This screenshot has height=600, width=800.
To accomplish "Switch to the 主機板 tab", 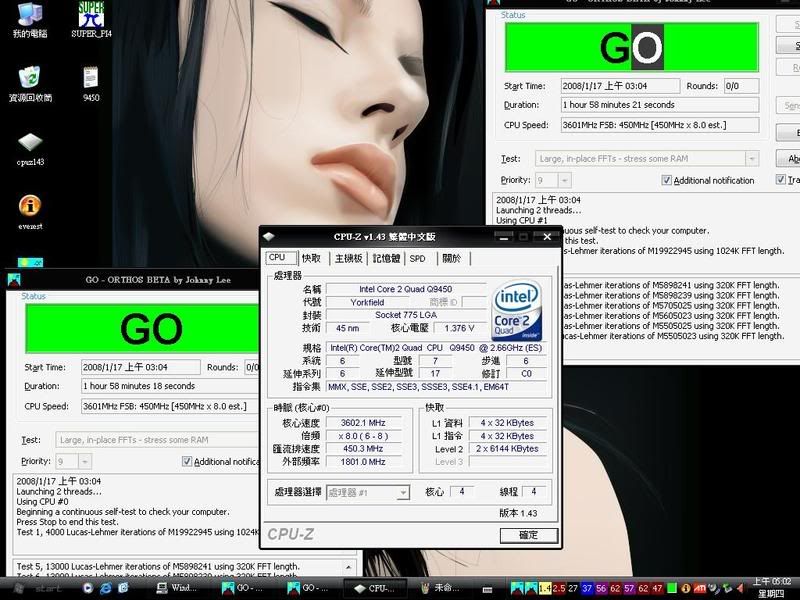I will click(x=348, y=258).
